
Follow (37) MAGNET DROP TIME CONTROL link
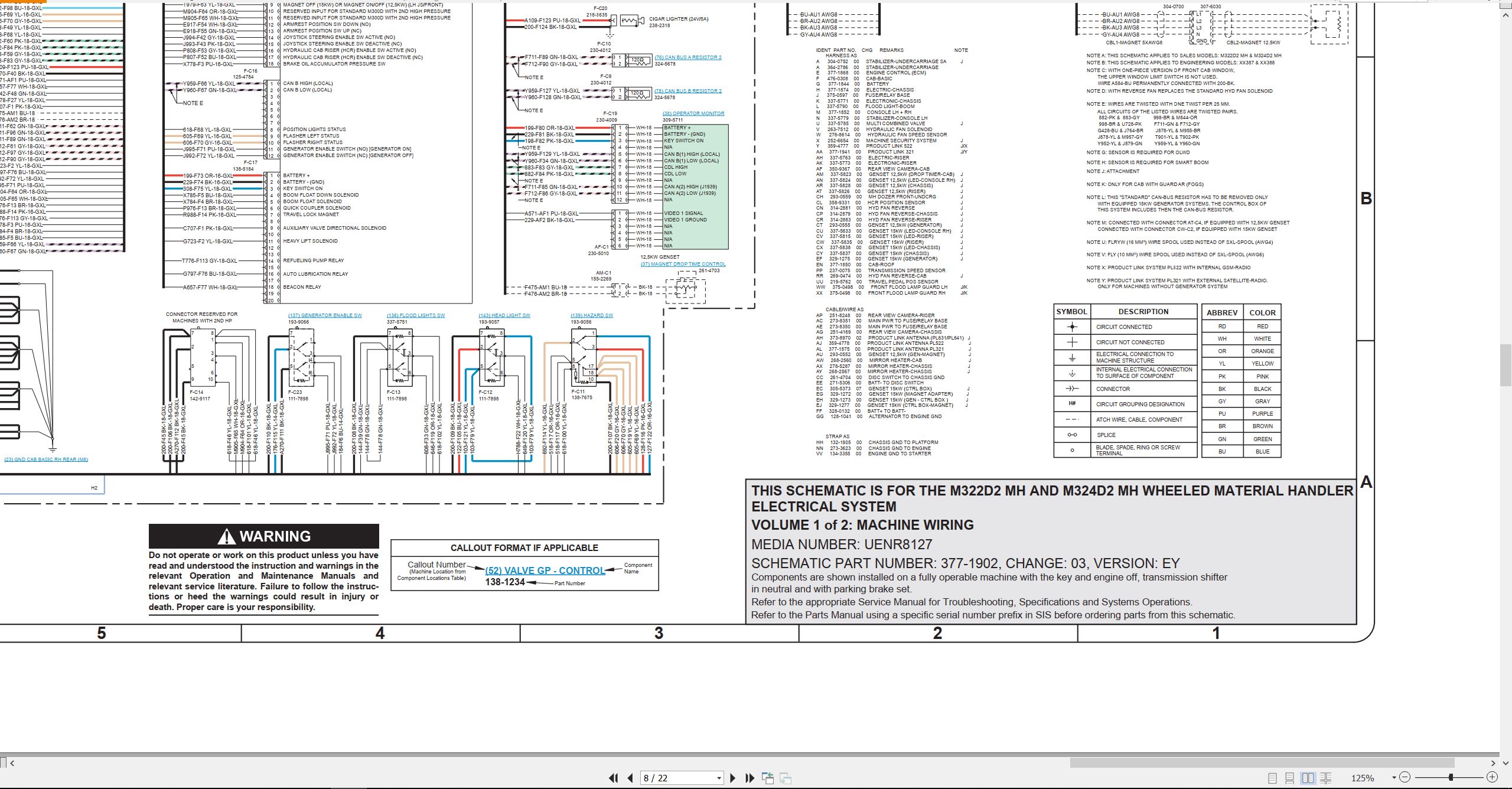tap(683, 264)
